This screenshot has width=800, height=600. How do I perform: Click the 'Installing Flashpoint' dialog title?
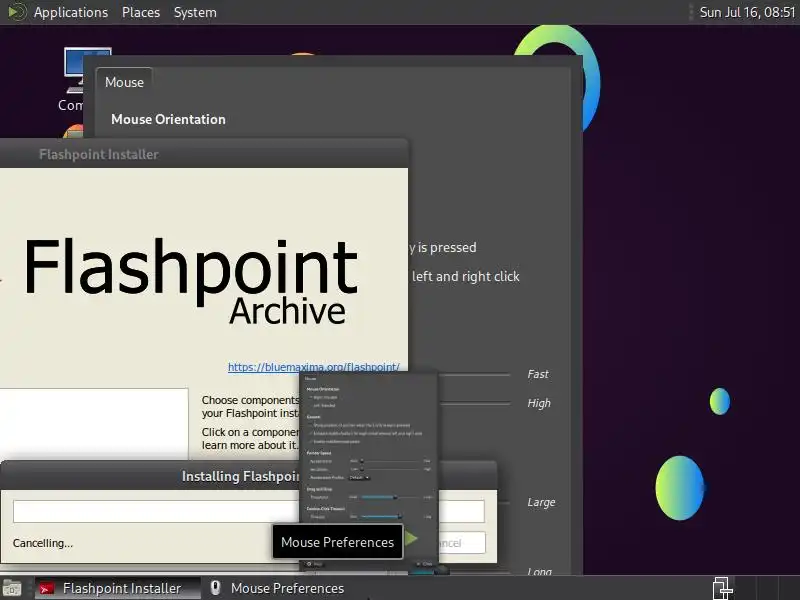(x=241, y=476)
